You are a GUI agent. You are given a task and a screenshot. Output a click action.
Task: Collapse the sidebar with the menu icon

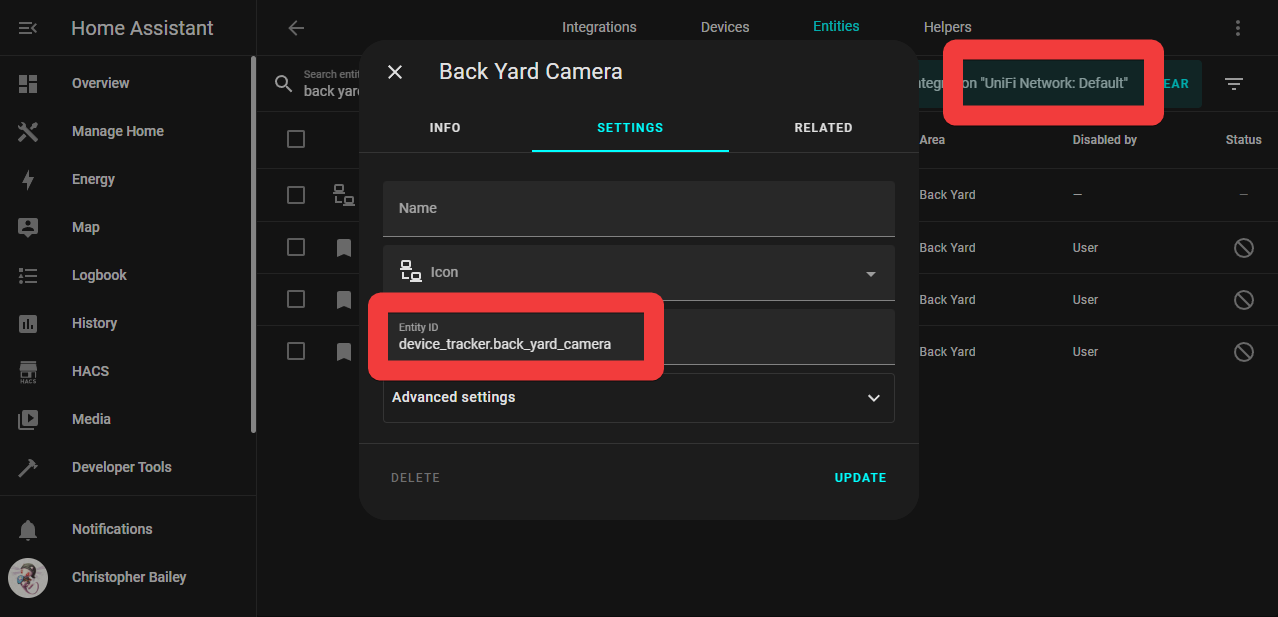(28, 28)
